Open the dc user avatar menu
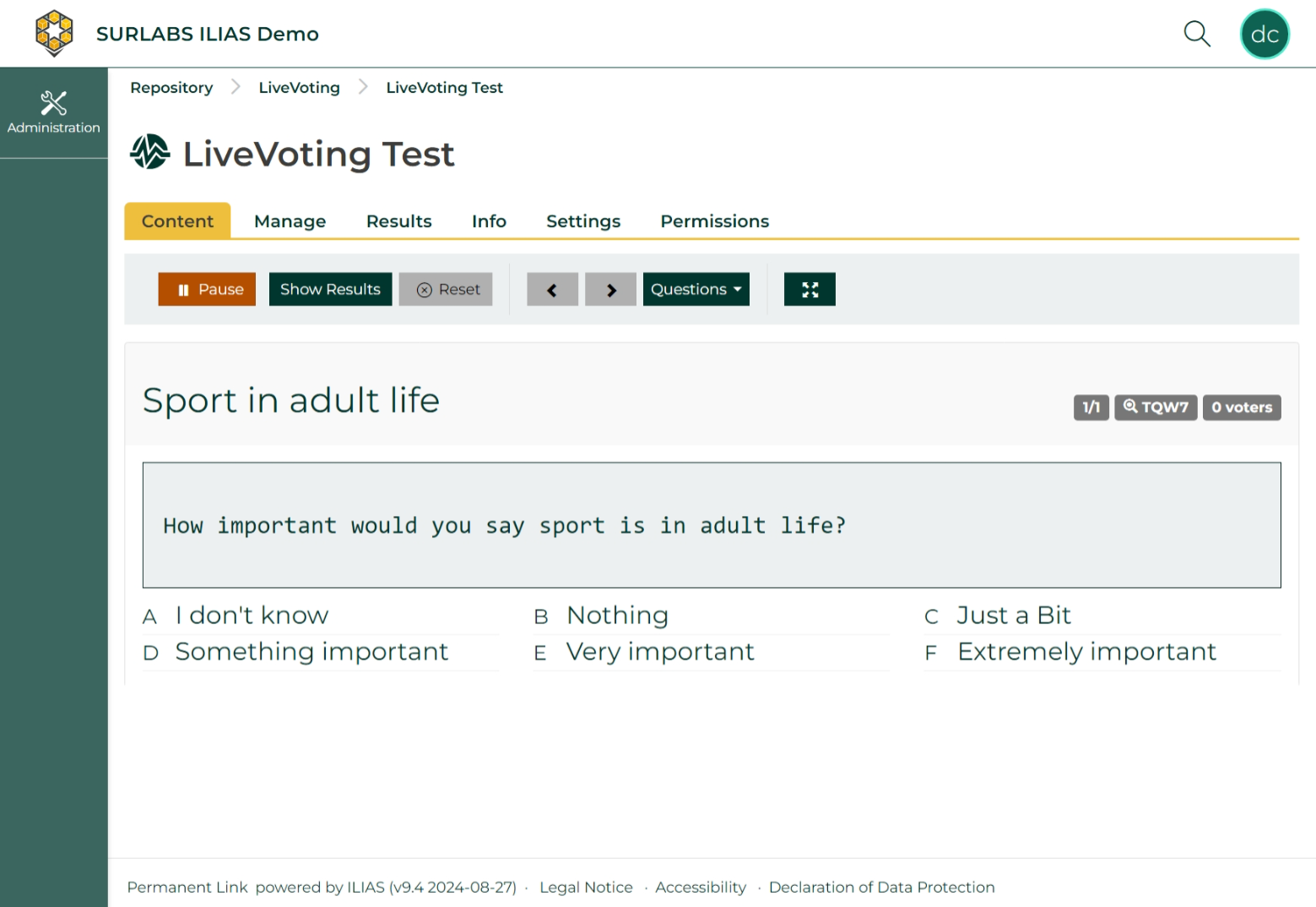The image size is (1316, 907). coord(1265,34)
